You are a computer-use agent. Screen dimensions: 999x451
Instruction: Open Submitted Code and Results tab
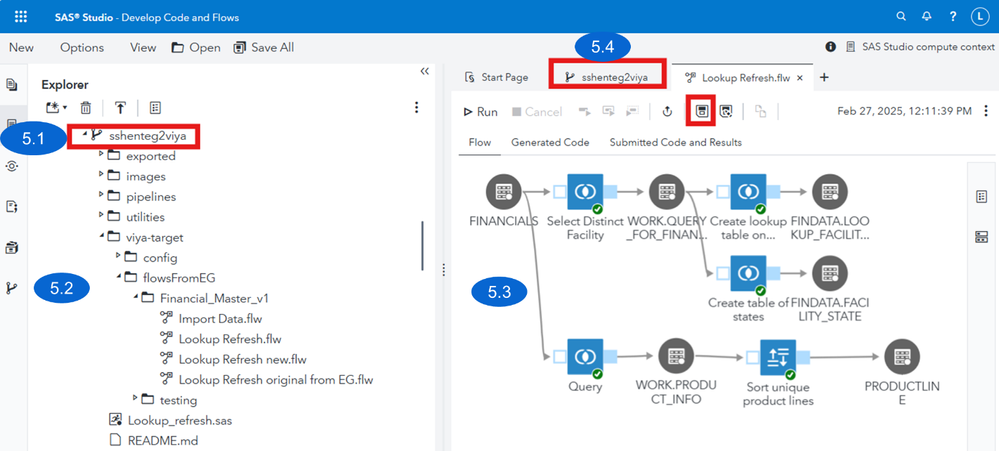pos(675,143)
